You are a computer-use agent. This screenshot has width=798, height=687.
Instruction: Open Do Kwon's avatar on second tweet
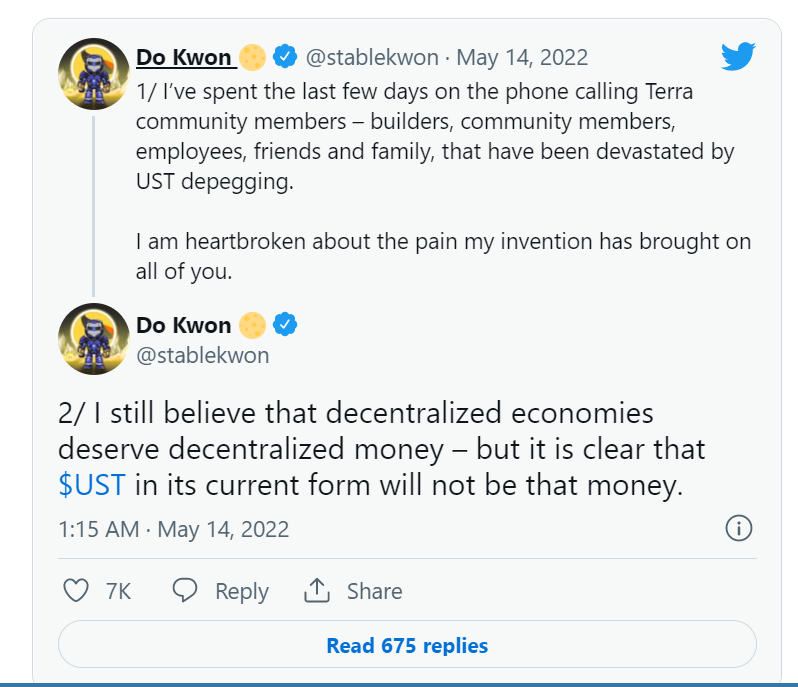point(94,339)
